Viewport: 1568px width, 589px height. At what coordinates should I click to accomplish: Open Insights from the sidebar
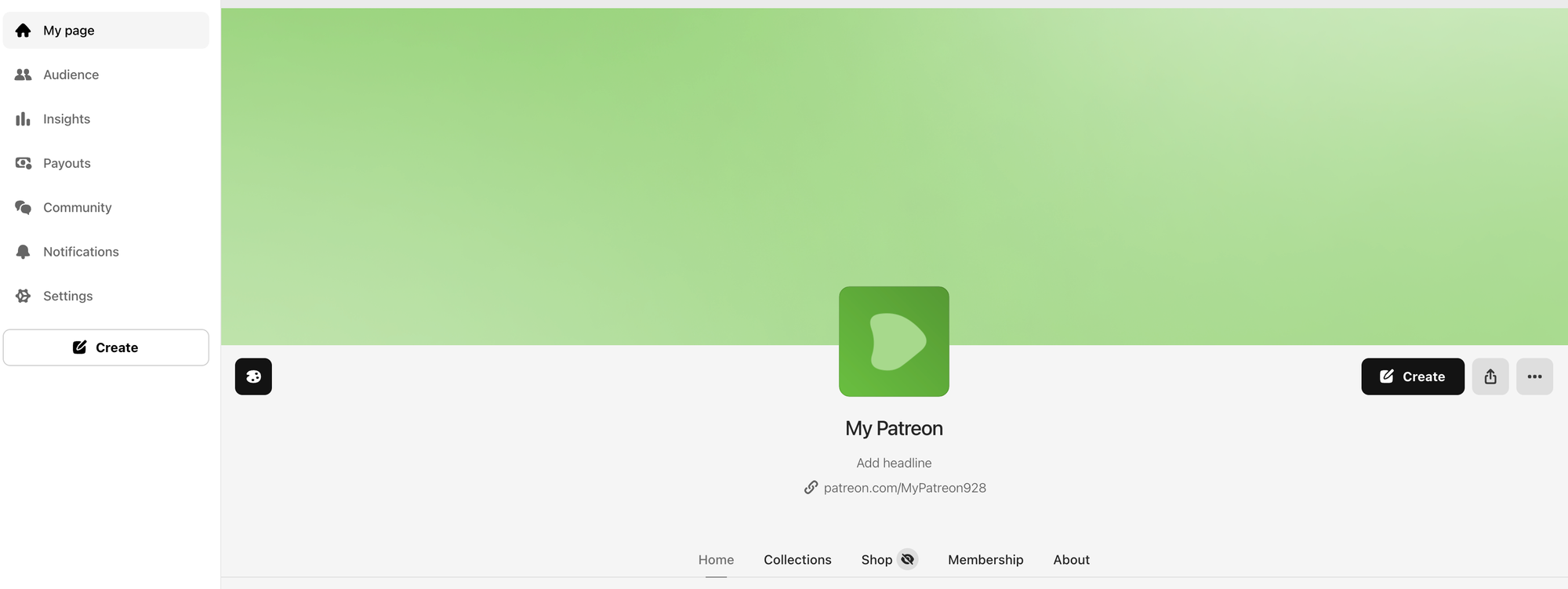pyautogui.click(x=106, y=119)
